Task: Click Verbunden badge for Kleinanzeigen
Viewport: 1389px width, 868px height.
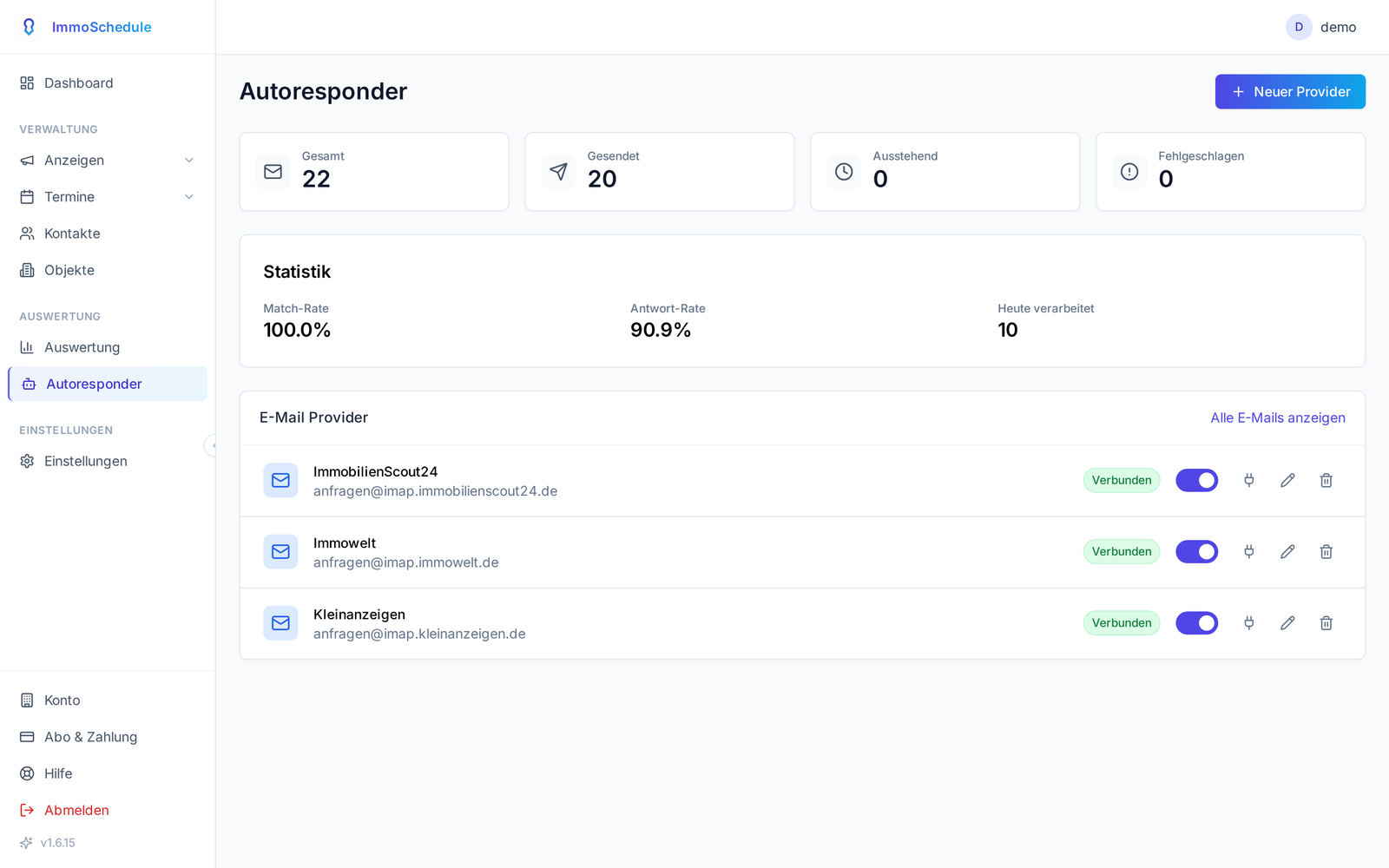Action: click(x=1122, y=622)
